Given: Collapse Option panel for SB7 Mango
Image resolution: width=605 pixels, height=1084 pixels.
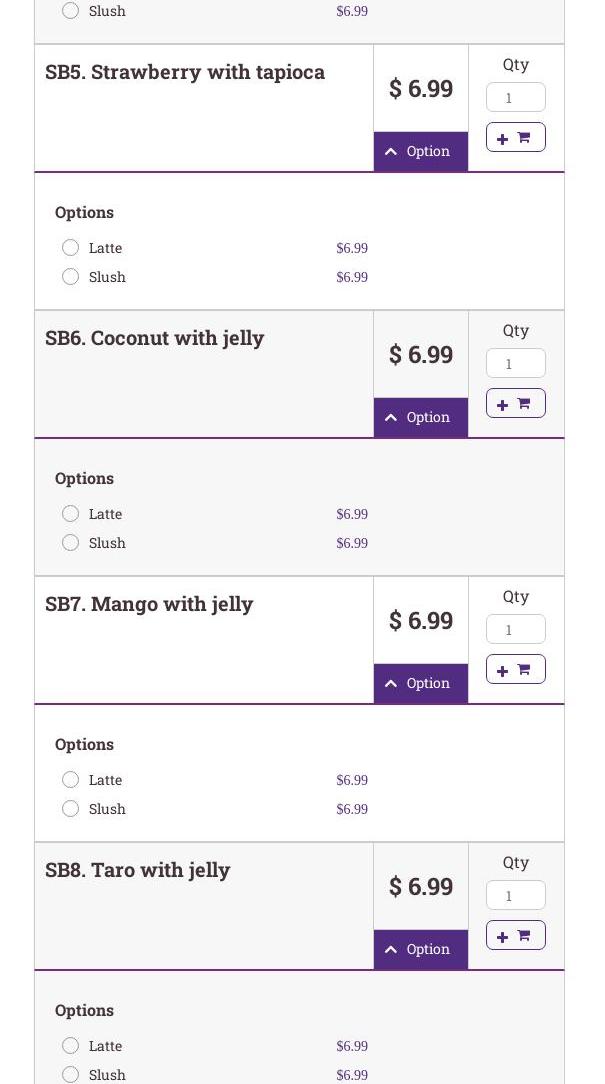Looking at the screenshot, I should (420, 683).
